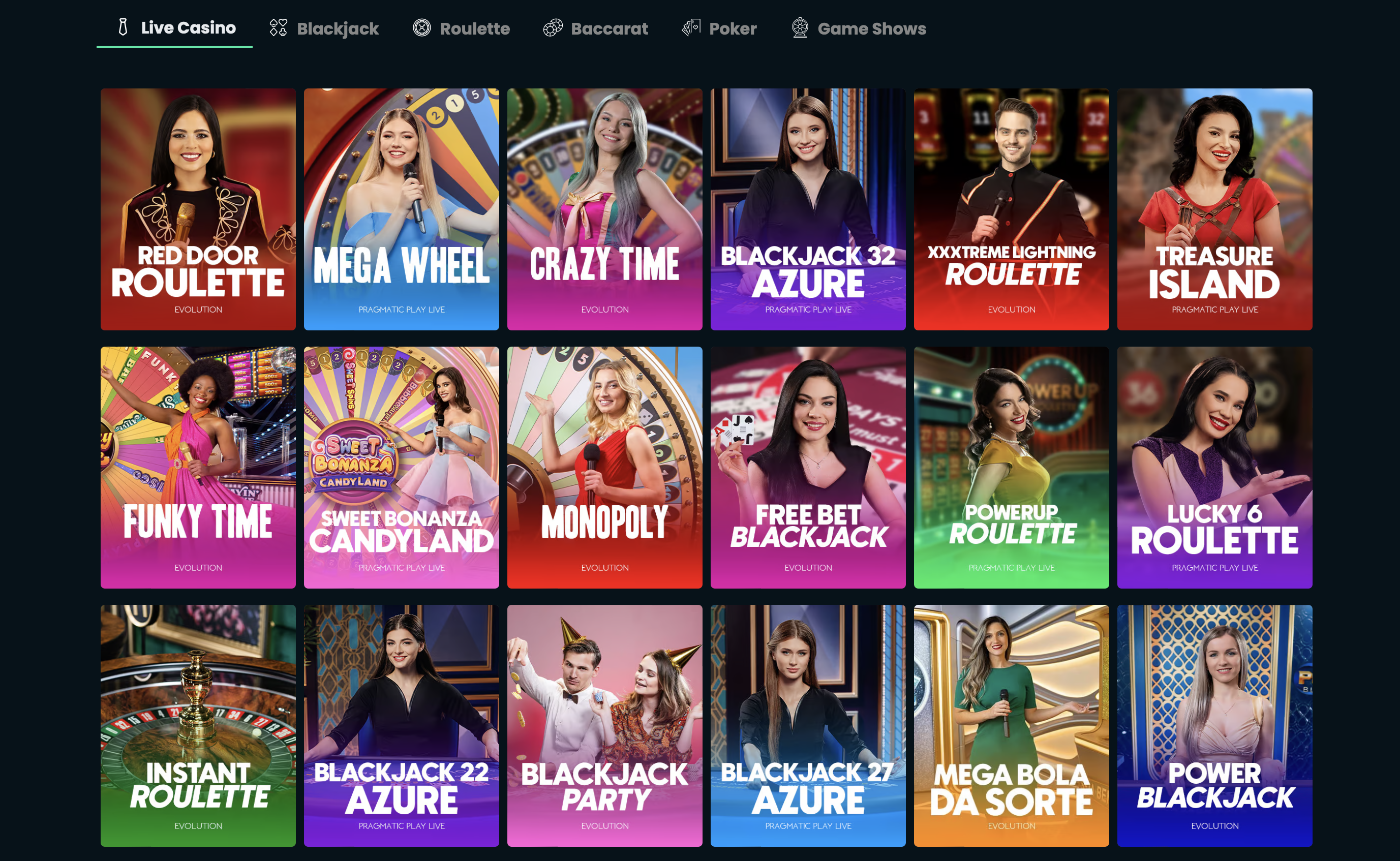Viewport: 1400px width, 861px height.
Task: Switch to the Game Shows tab
Action: coord(859,28)
